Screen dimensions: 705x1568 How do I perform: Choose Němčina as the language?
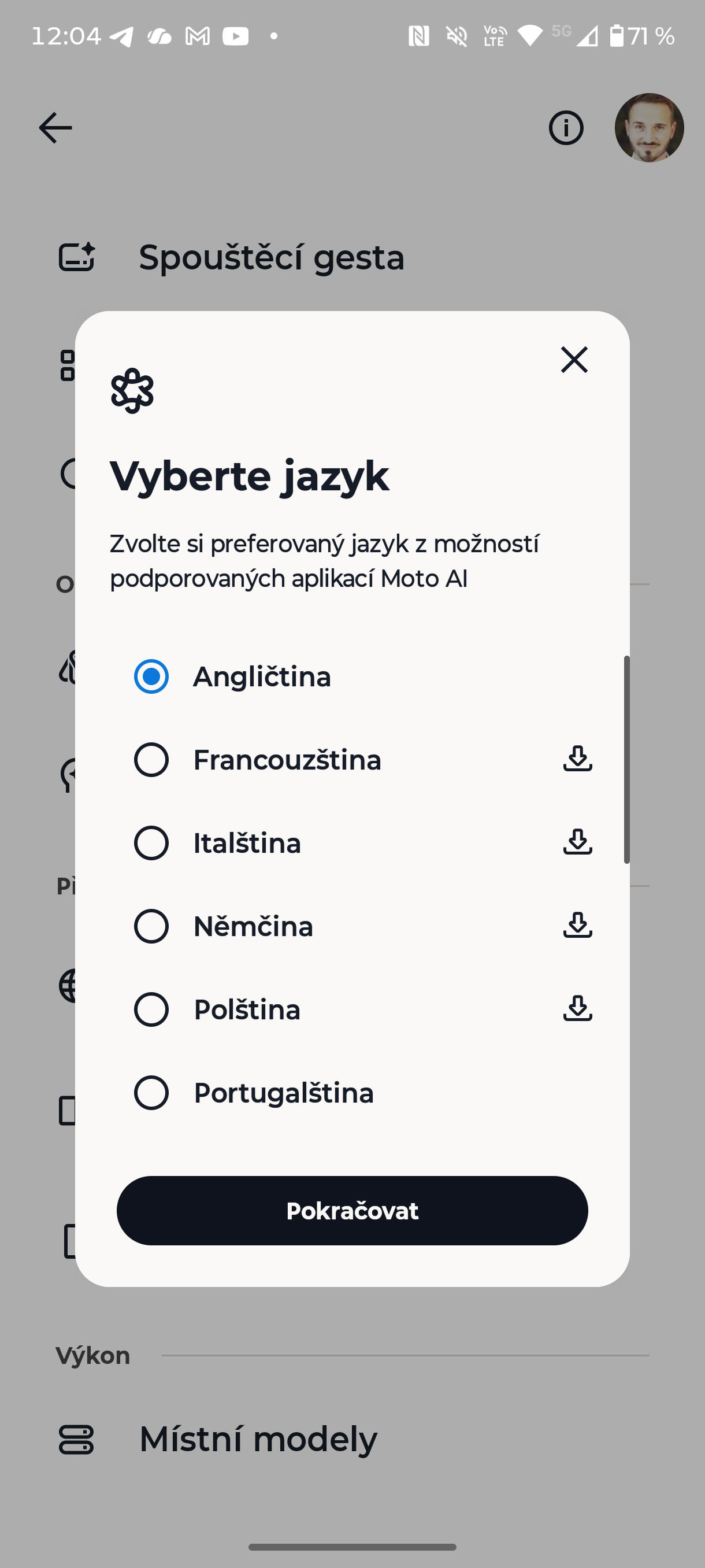[151, 926]
